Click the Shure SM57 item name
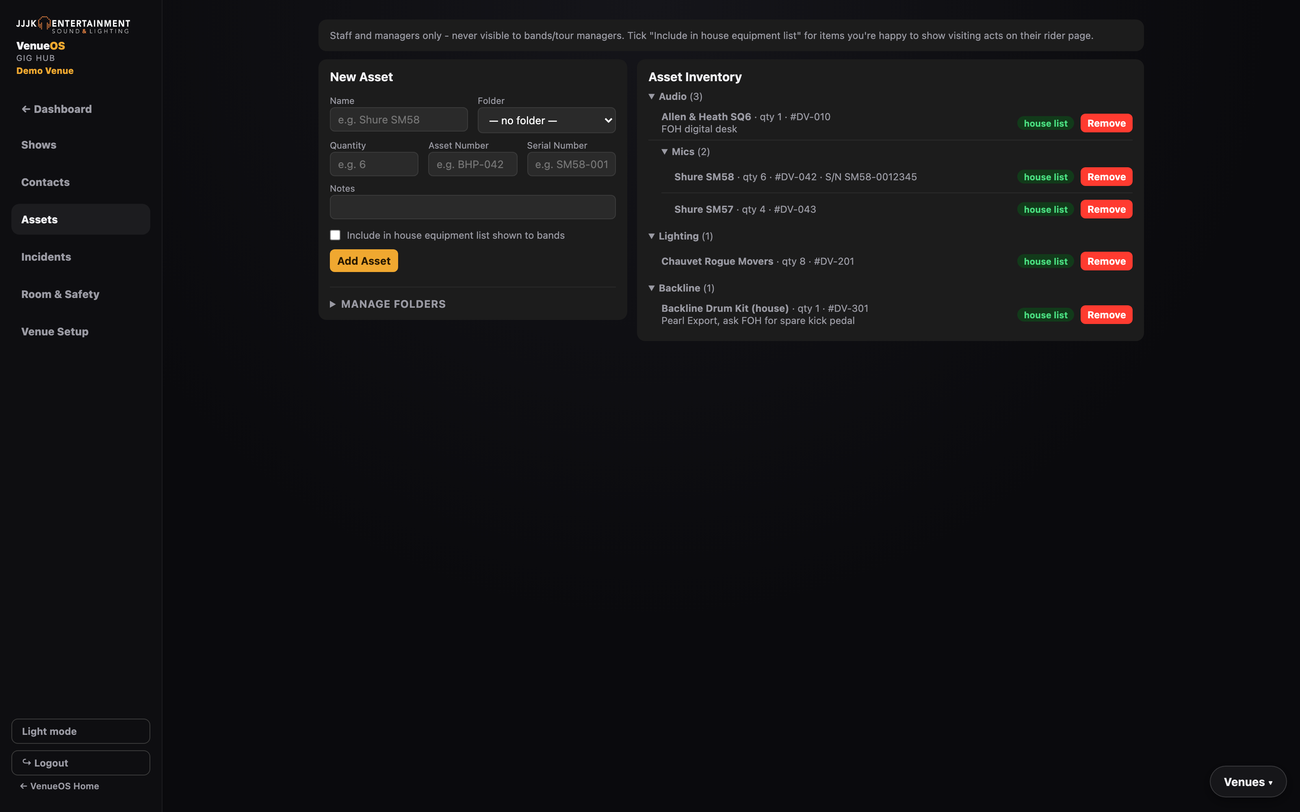 tap(704, 209)
